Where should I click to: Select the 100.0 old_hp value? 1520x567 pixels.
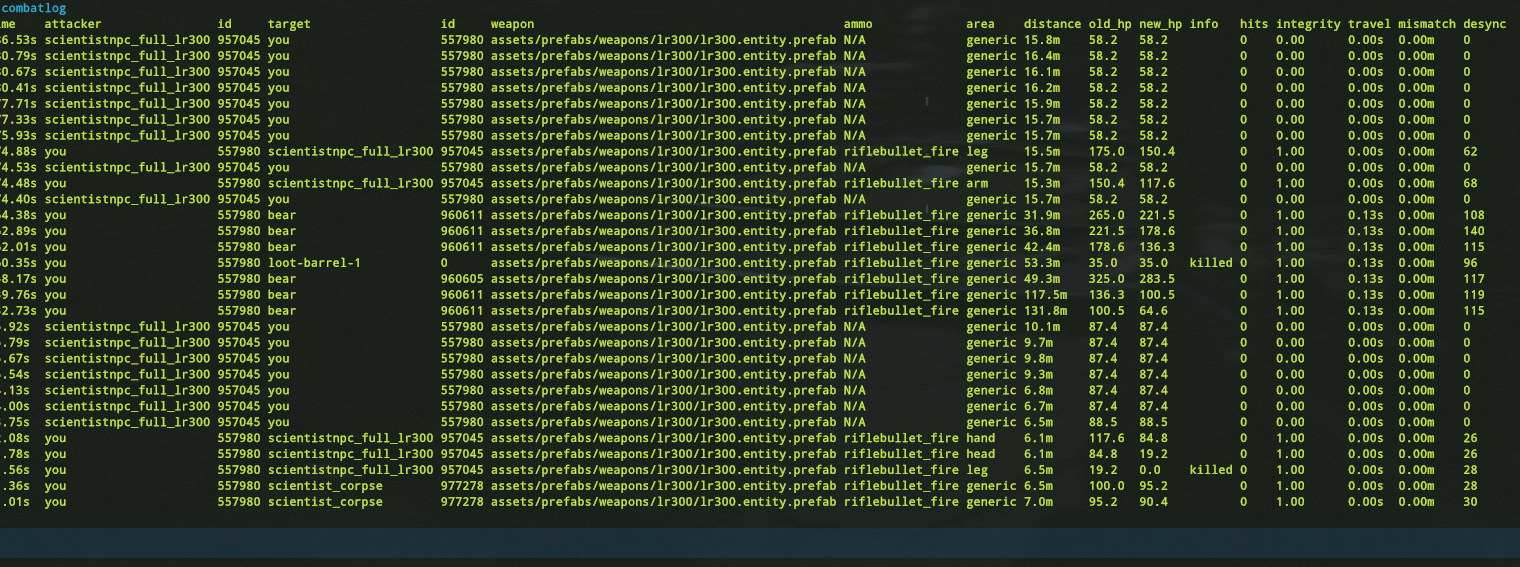click(x=1106, y=486)
